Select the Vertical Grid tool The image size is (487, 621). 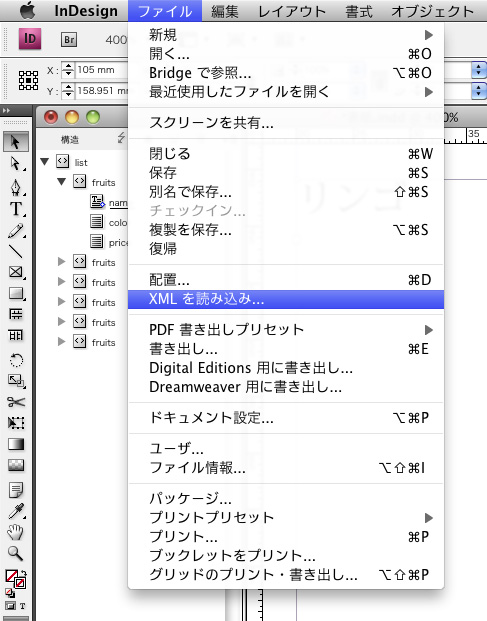[15, 335]
